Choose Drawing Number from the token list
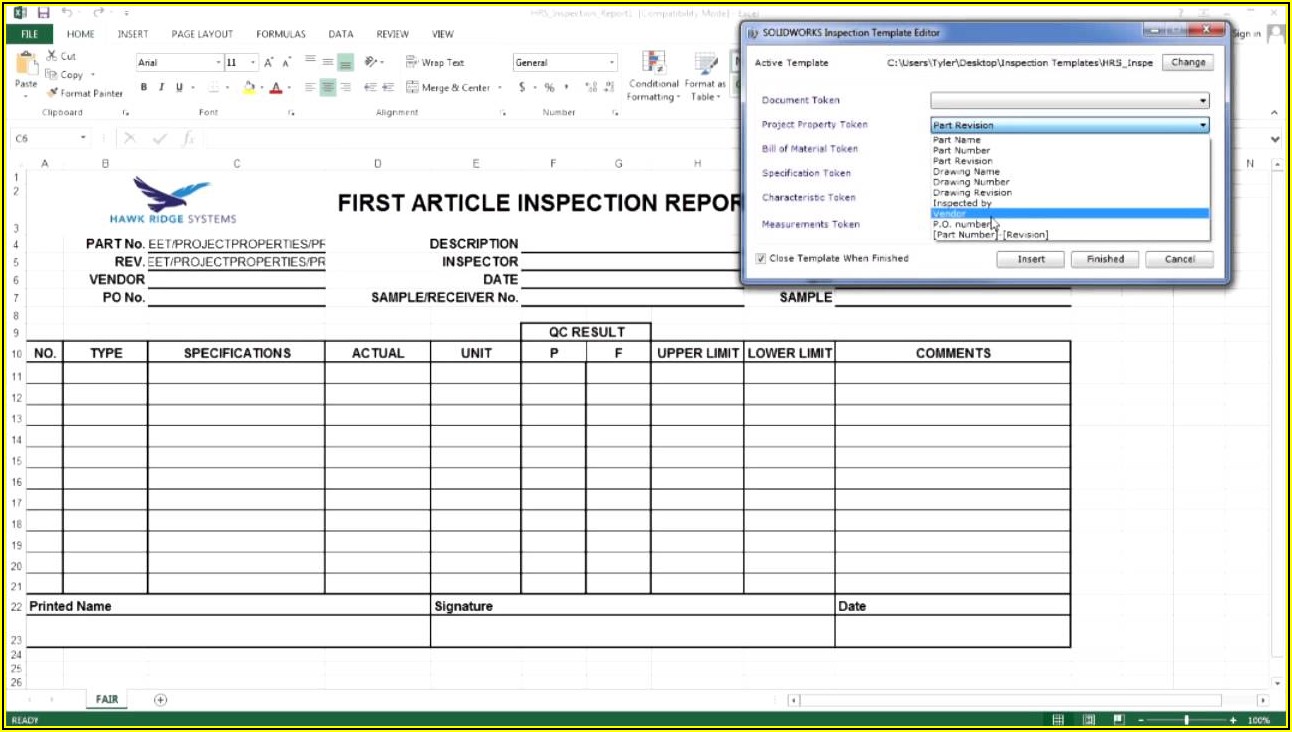Viewport: 1292px width, 732px height. coord(971,182)
